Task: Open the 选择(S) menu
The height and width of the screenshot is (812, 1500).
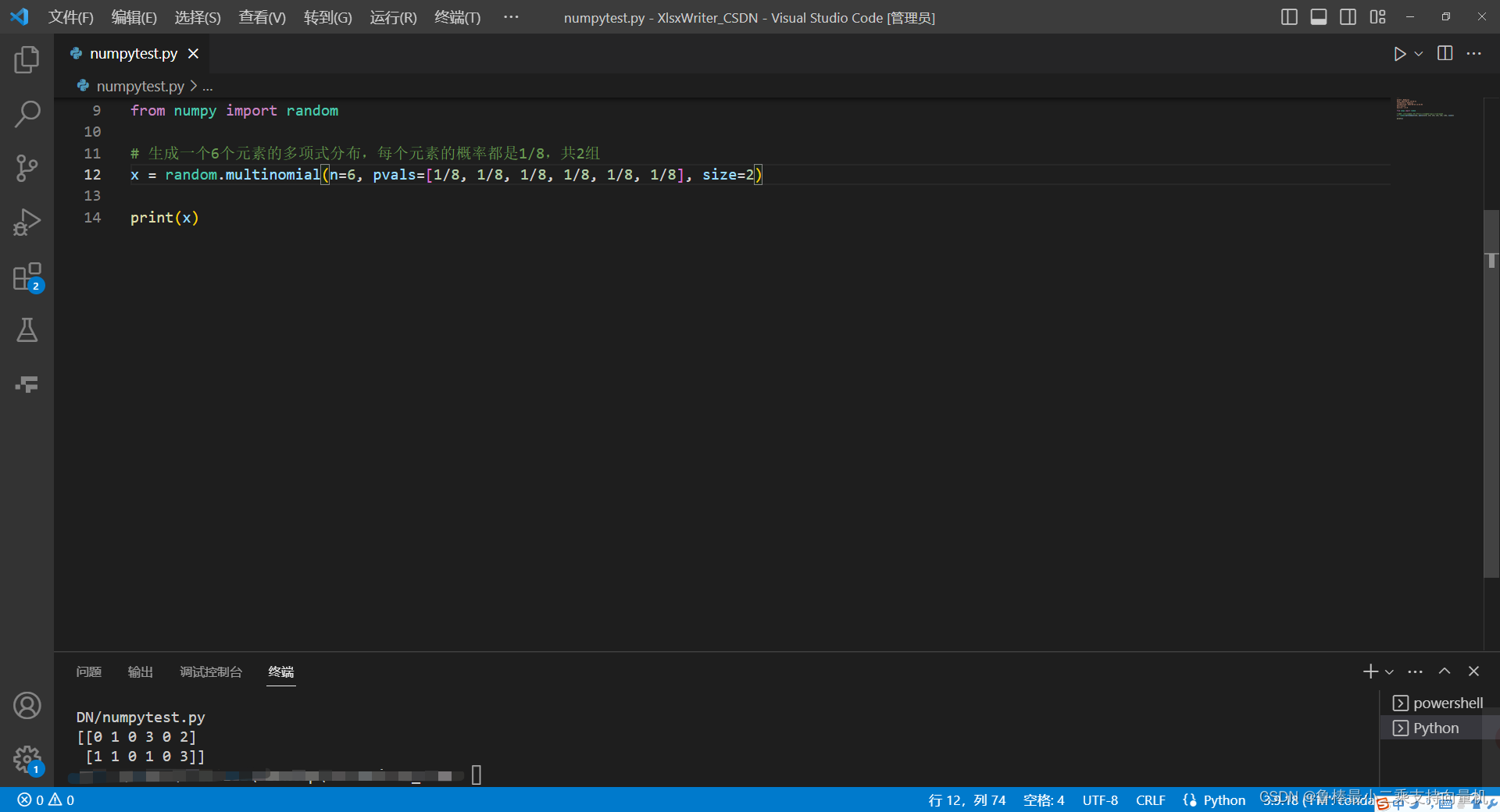Action: click(x=197, y=17)
